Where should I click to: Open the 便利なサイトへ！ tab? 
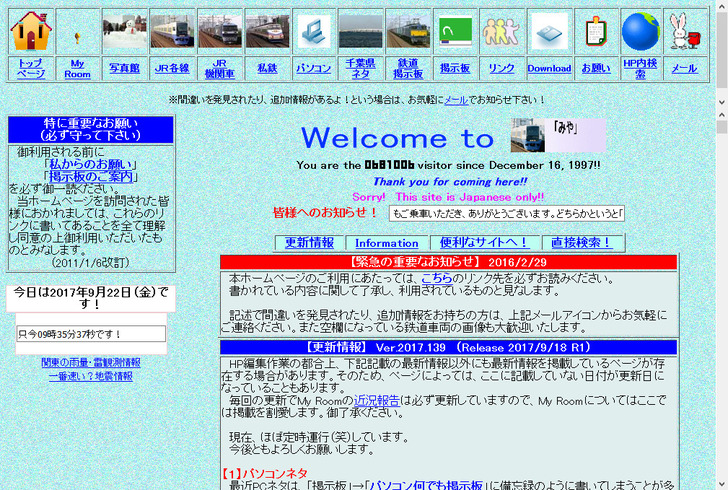[484, 243]
